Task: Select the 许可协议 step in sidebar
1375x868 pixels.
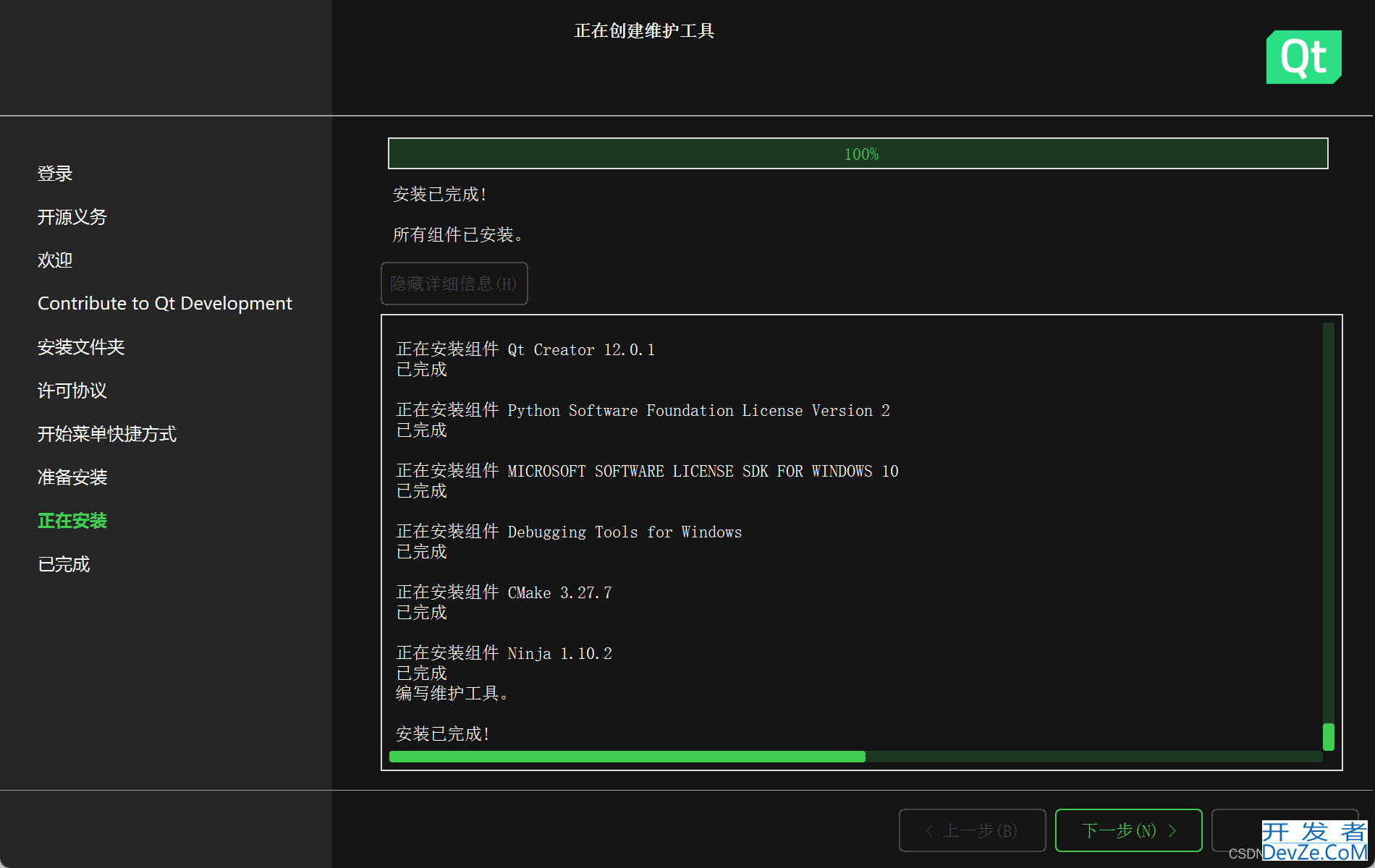Action: point(72,391)
